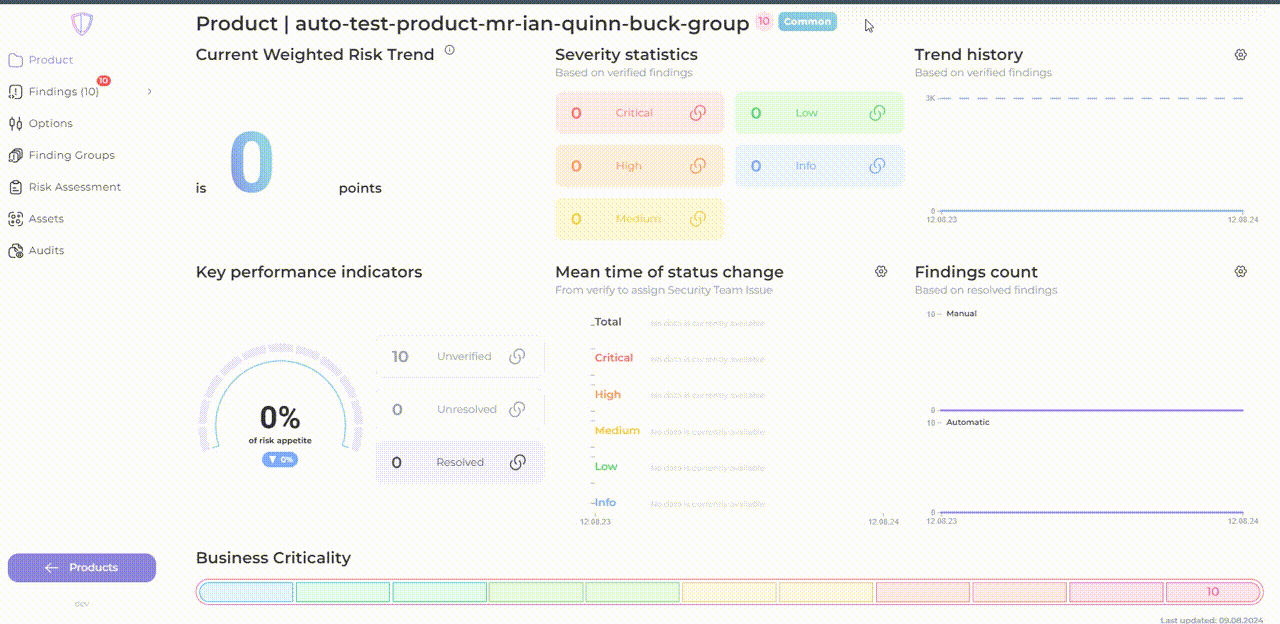Screen dimensions: 1280x624
Task: Click the Products back button
Action: coord(82,568)
